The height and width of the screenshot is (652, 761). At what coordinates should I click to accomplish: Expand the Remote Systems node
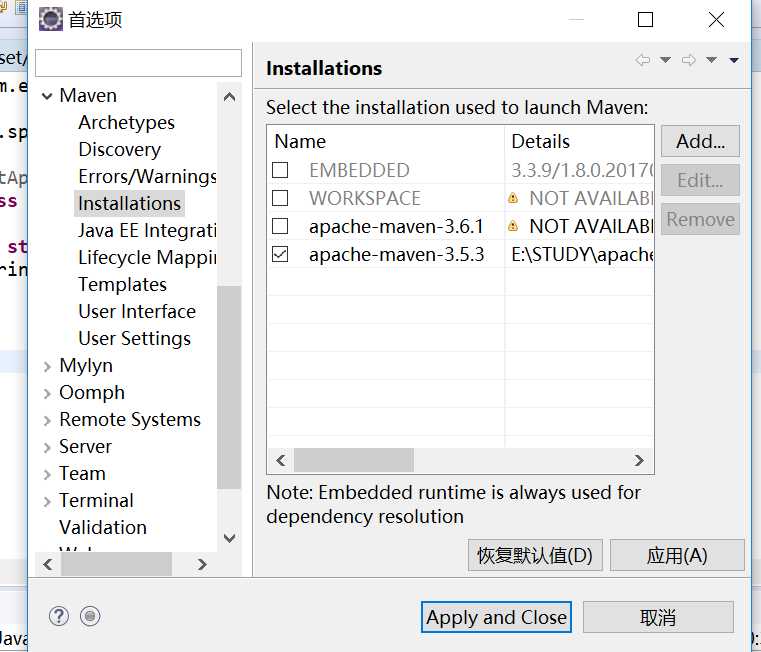point(47,420)
